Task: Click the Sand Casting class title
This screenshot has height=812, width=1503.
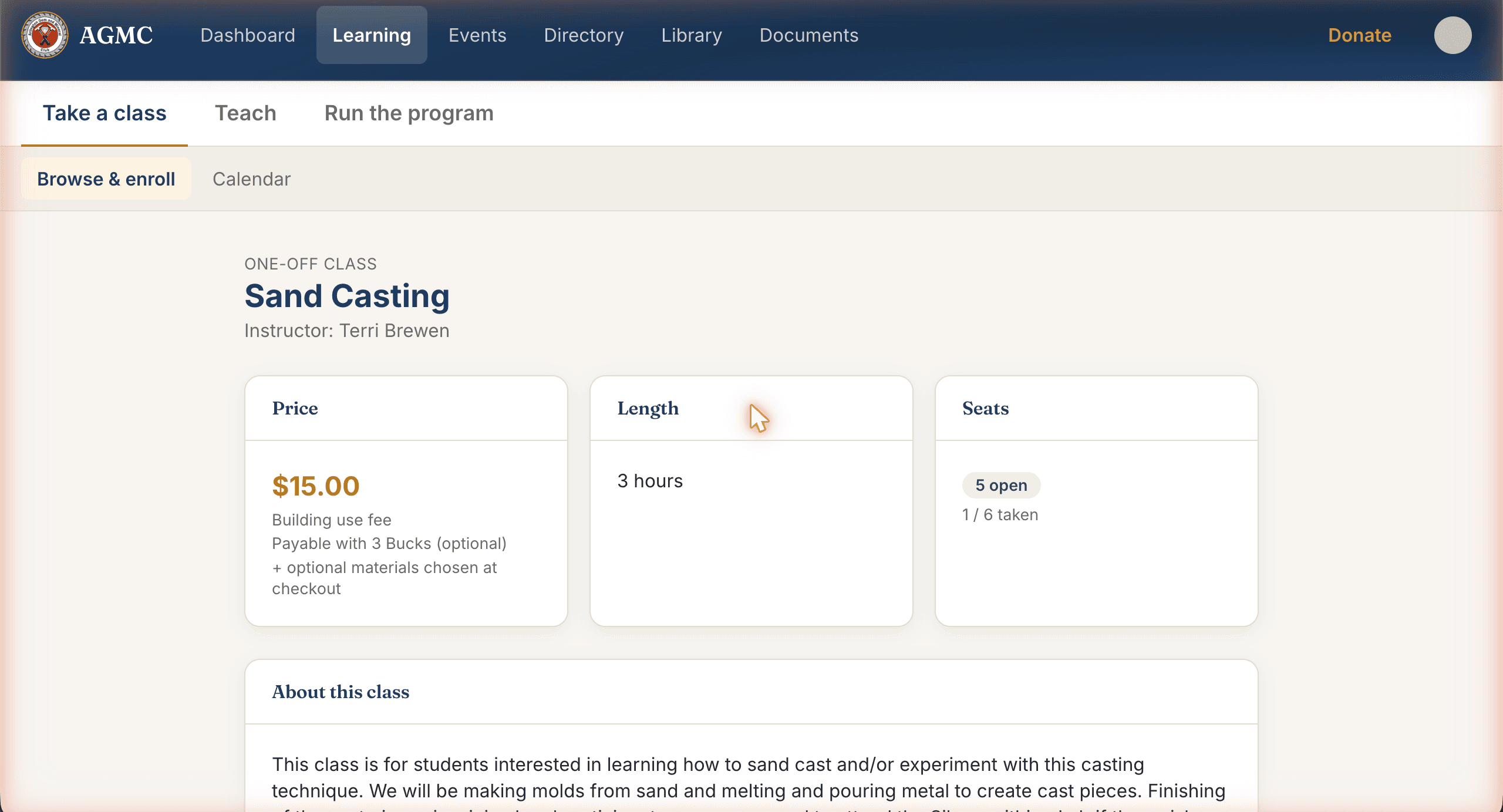Action: coord(347,296)
